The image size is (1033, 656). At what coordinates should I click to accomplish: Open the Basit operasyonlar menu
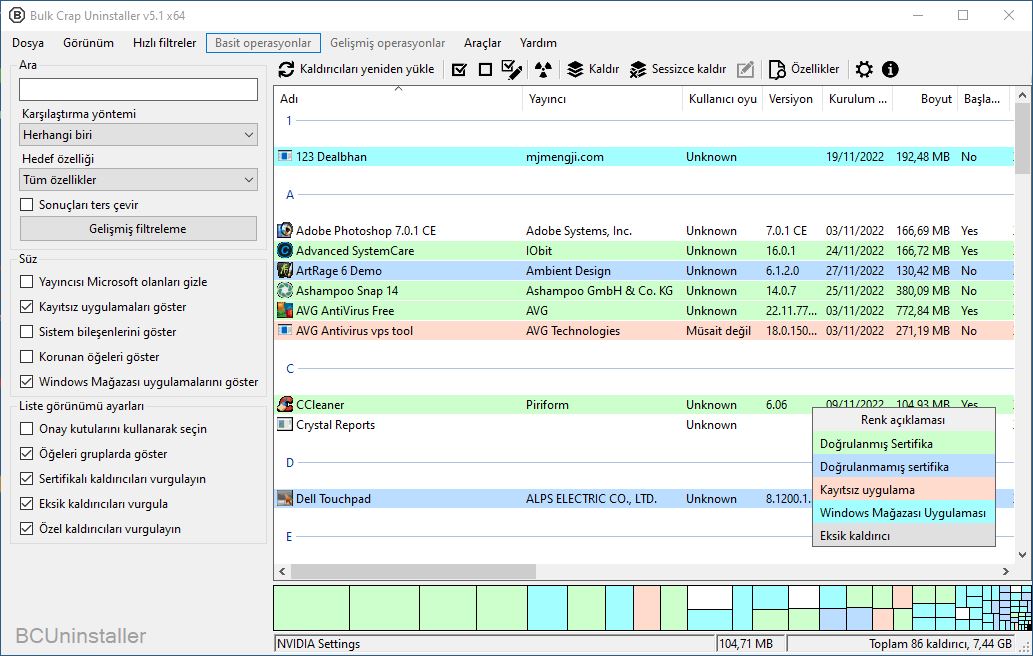coord(263,43)
